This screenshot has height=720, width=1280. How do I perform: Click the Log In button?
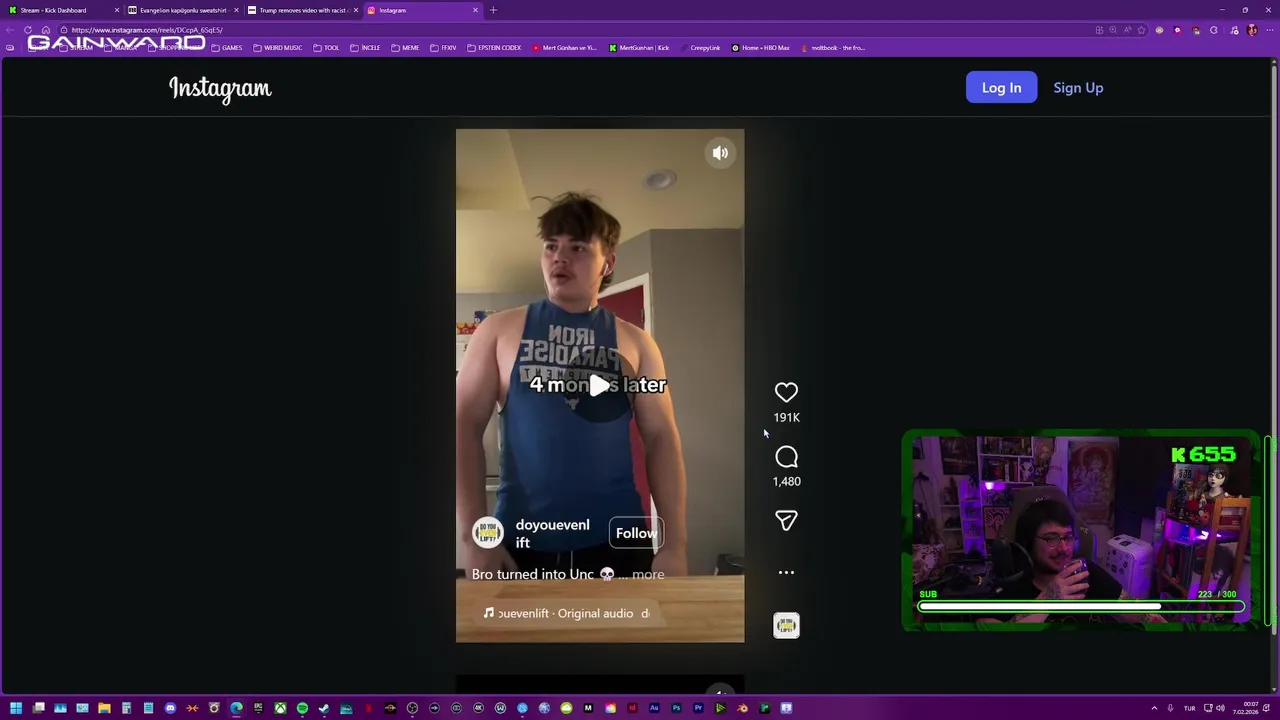click(1001, 88)
